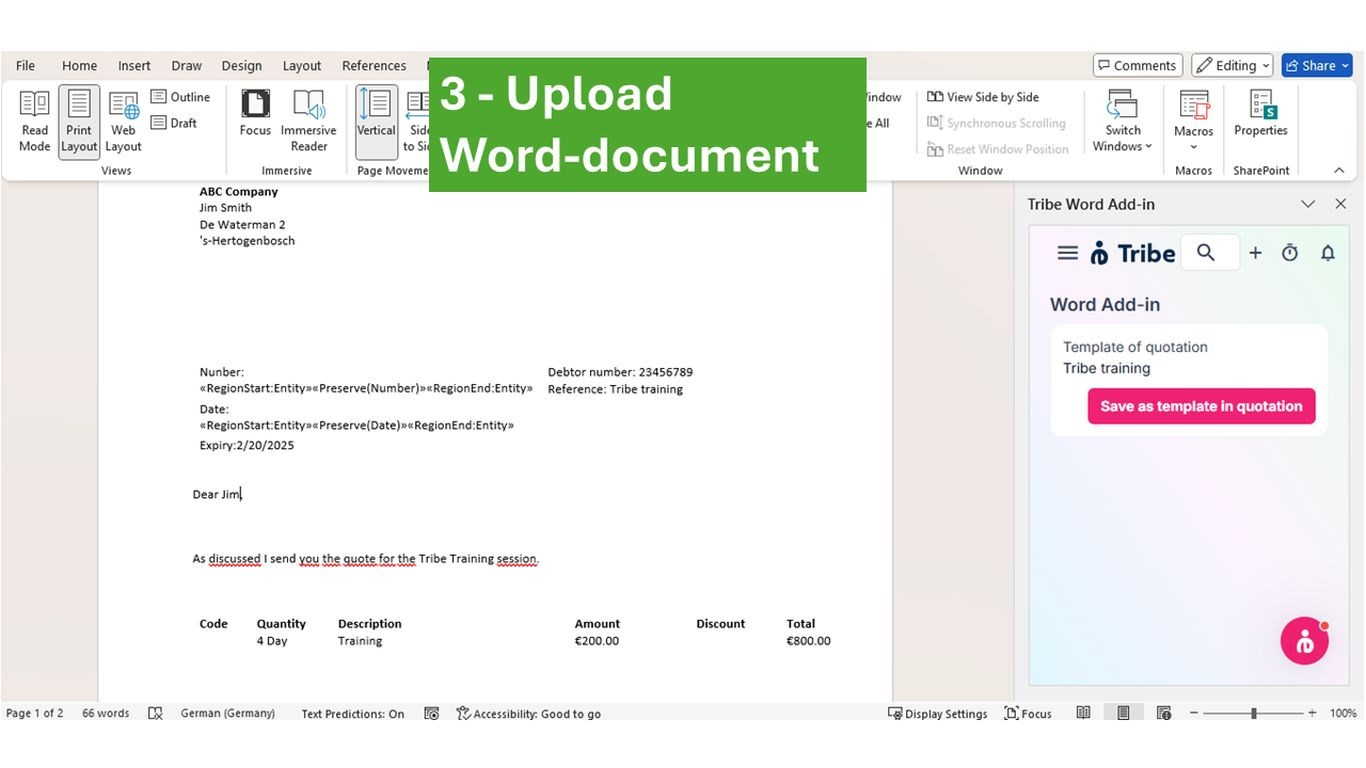Open the spelling check status icon

click(155, 713)
